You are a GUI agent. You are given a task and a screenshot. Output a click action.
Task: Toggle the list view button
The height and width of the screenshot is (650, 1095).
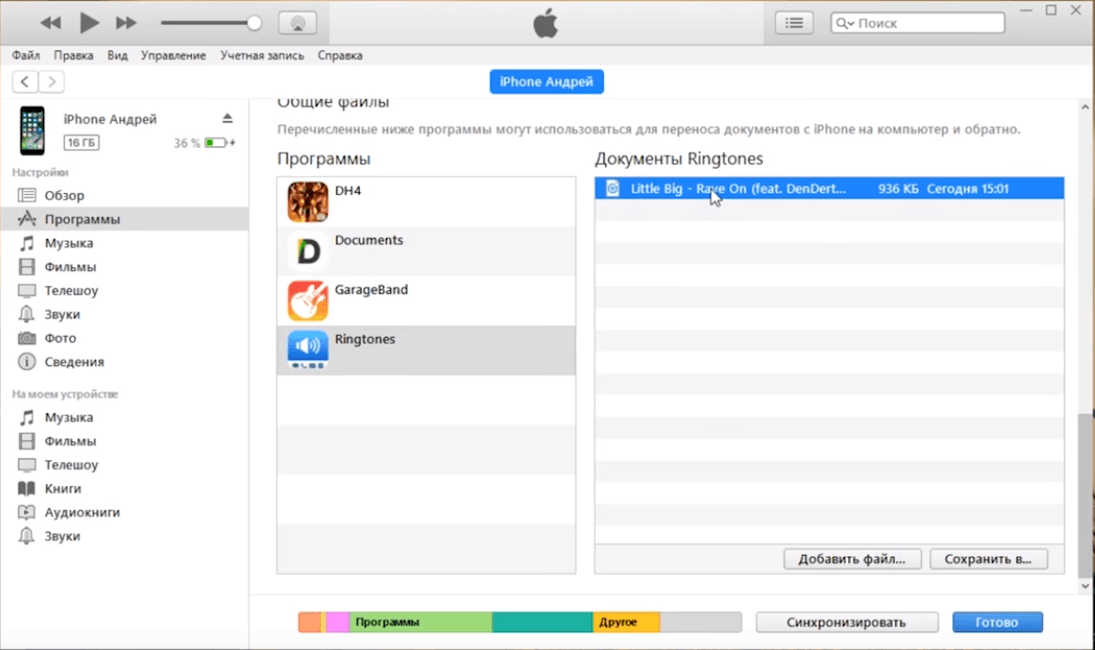[x=794, y=23]
